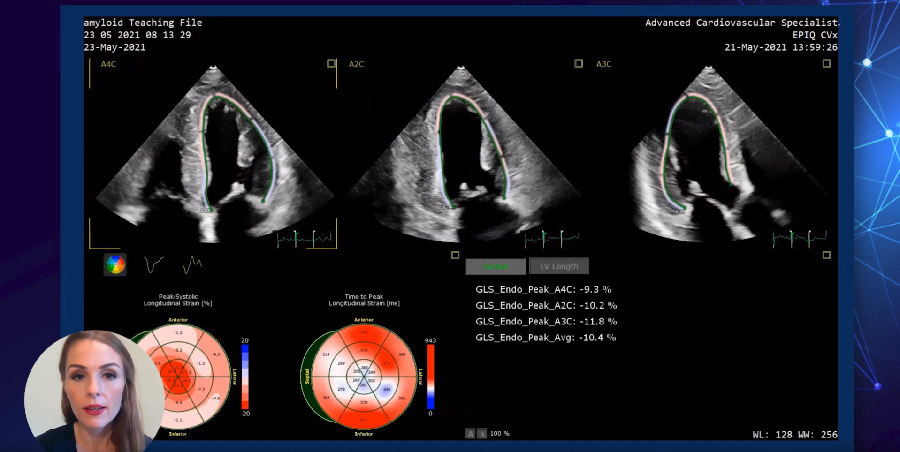The width and height of the screenshot is (900, 452).
Task: Click the ECG trace under the A2C view
Action: 552,239
